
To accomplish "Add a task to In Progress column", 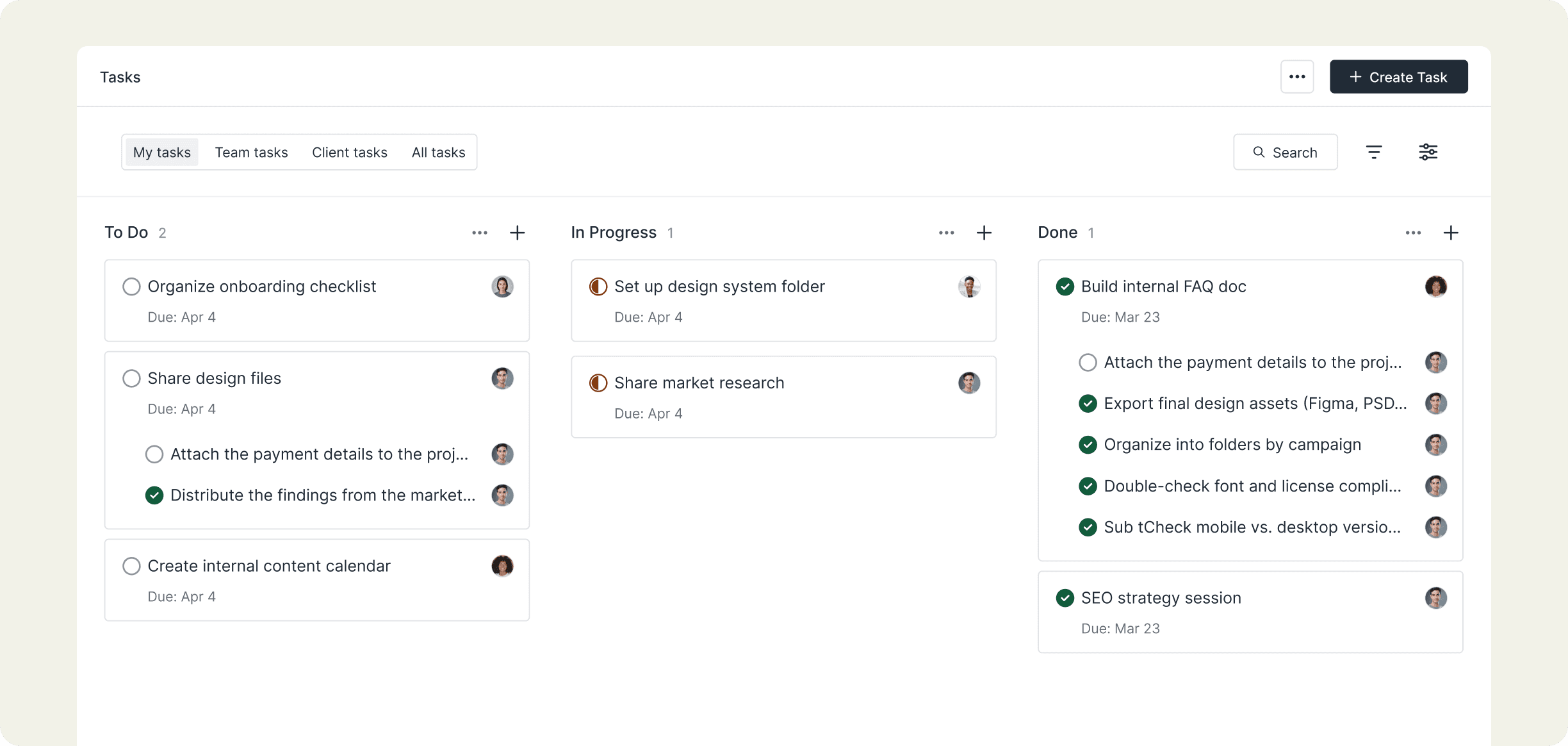I will [984, 233].
